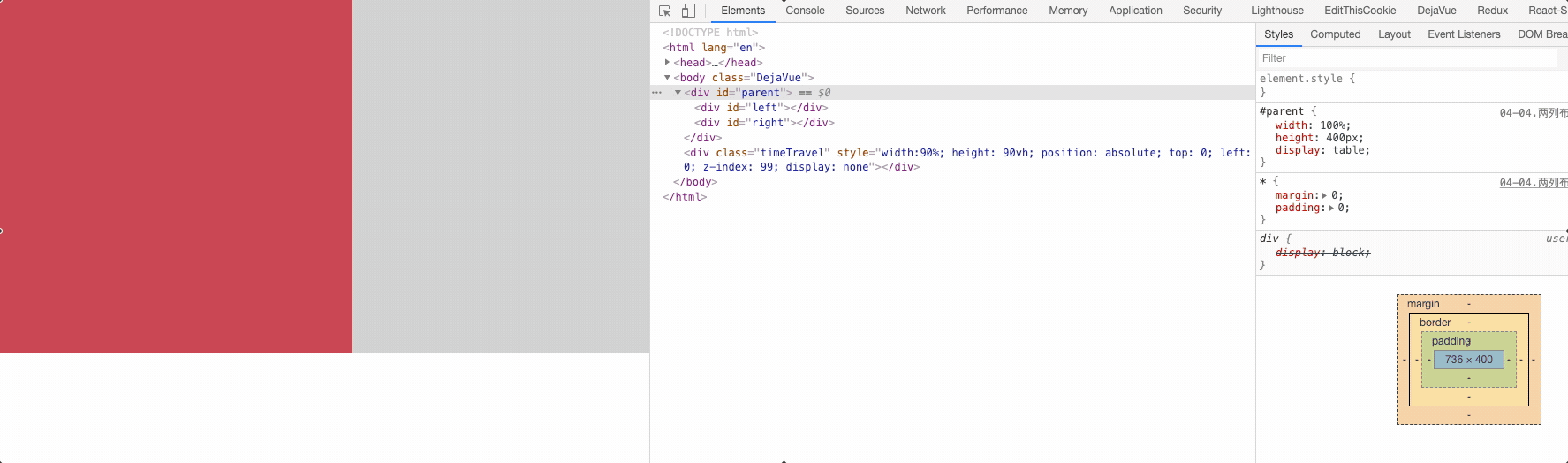Click the ellipsis beside the parent div row
The width and height of the screenshot is (1568, 463).
656,93
